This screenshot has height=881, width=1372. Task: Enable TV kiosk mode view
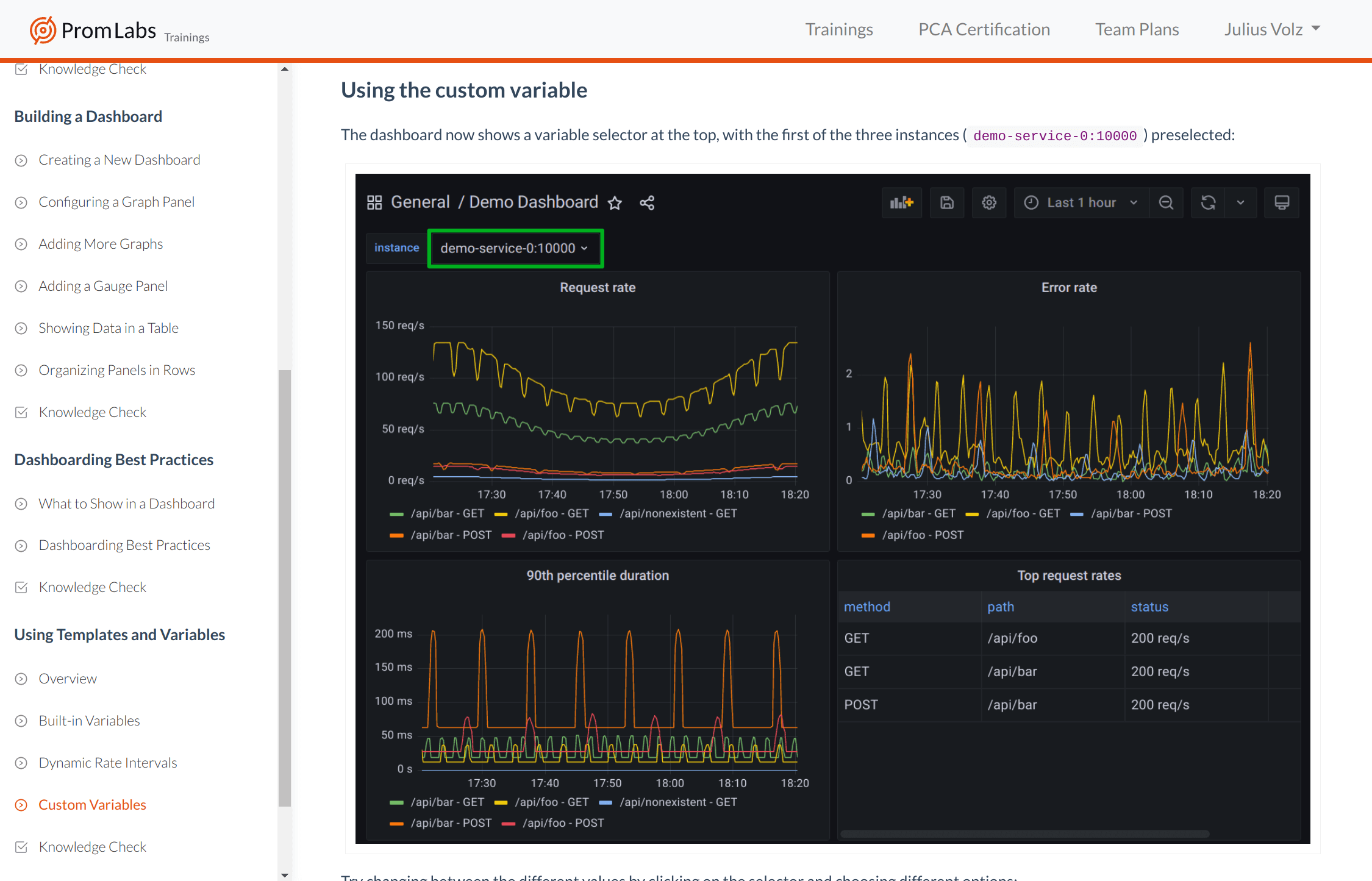(1282, 202)
